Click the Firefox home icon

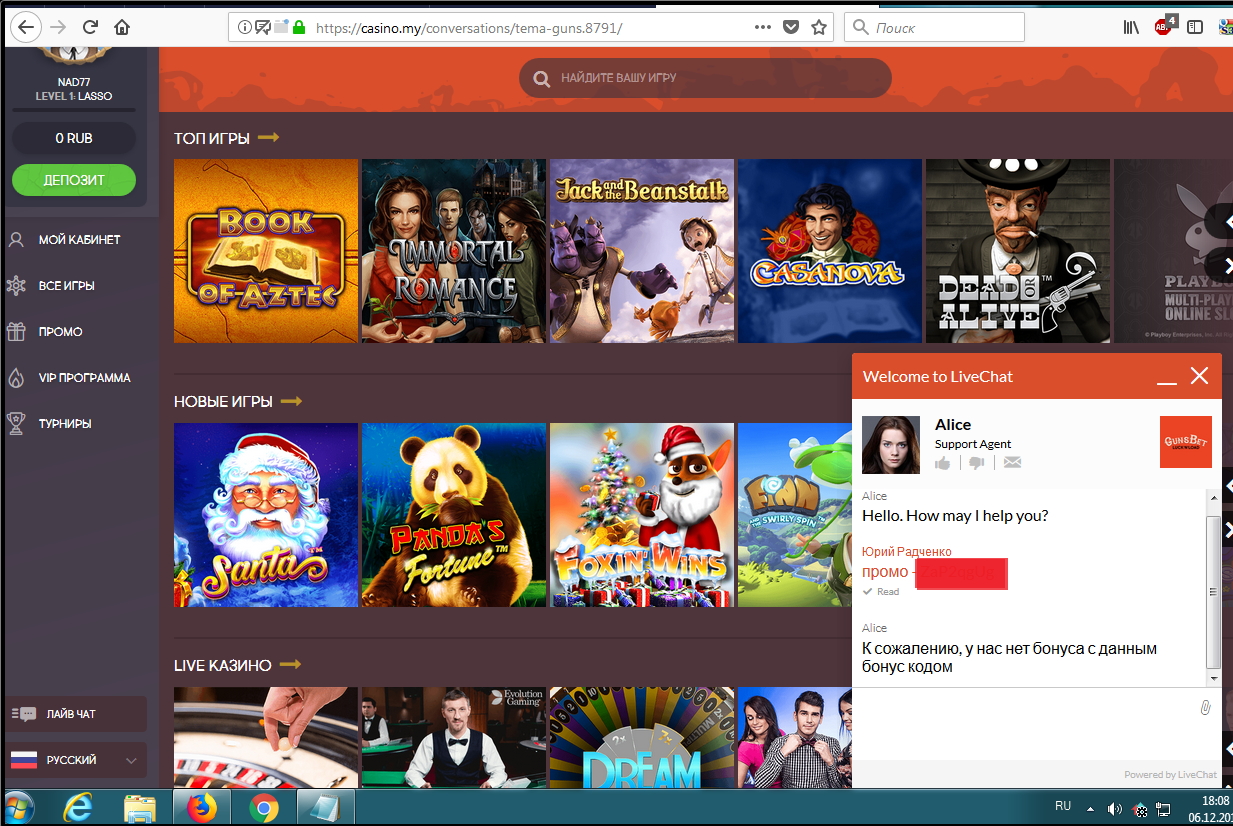click(x=122, y=27)
